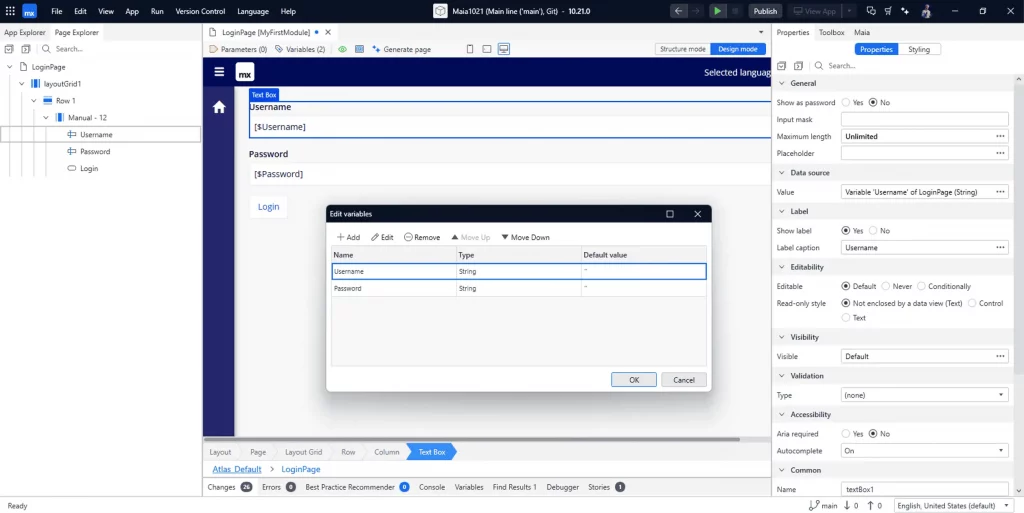Click OK in the Edit variables dialog

coord(633,380)
